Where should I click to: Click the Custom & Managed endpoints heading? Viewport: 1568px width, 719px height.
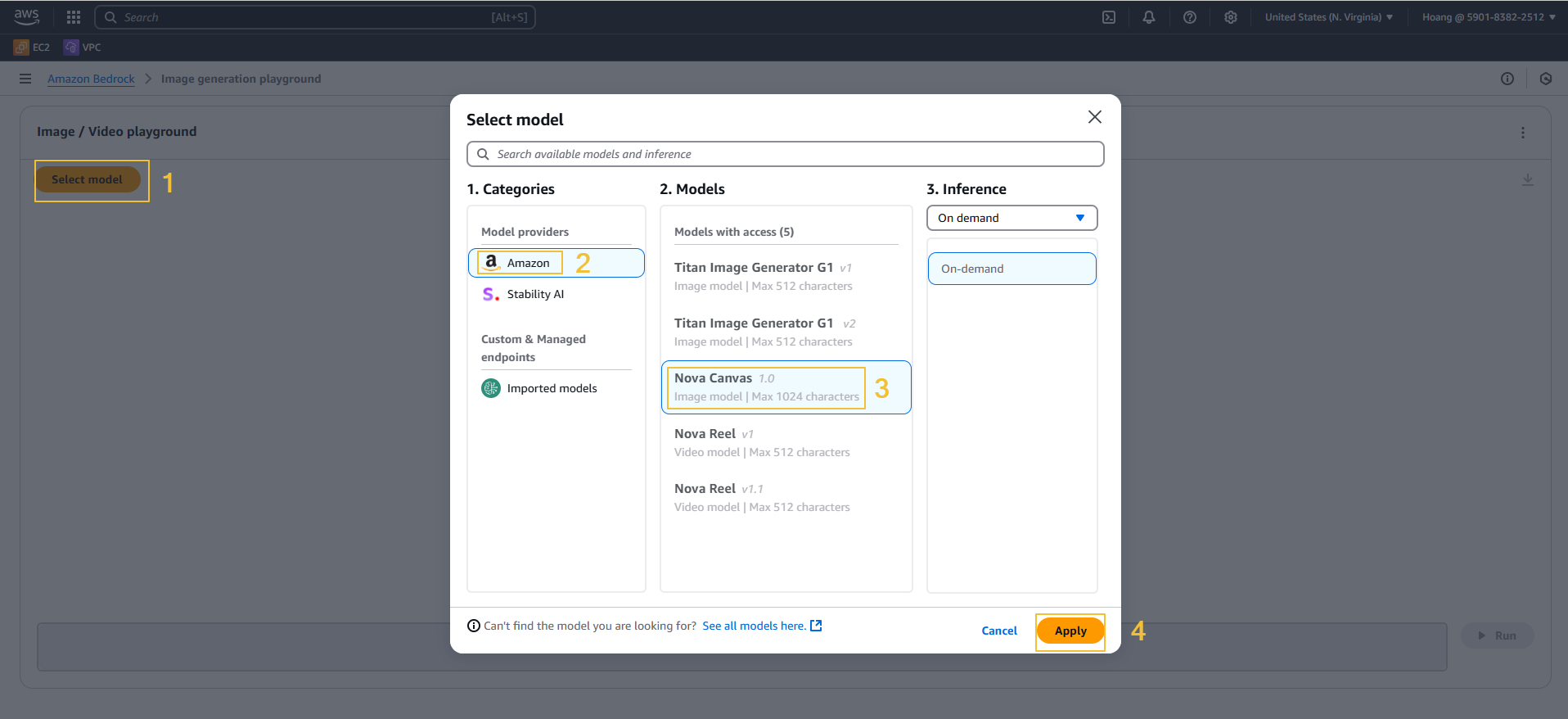tap(534, 348)
